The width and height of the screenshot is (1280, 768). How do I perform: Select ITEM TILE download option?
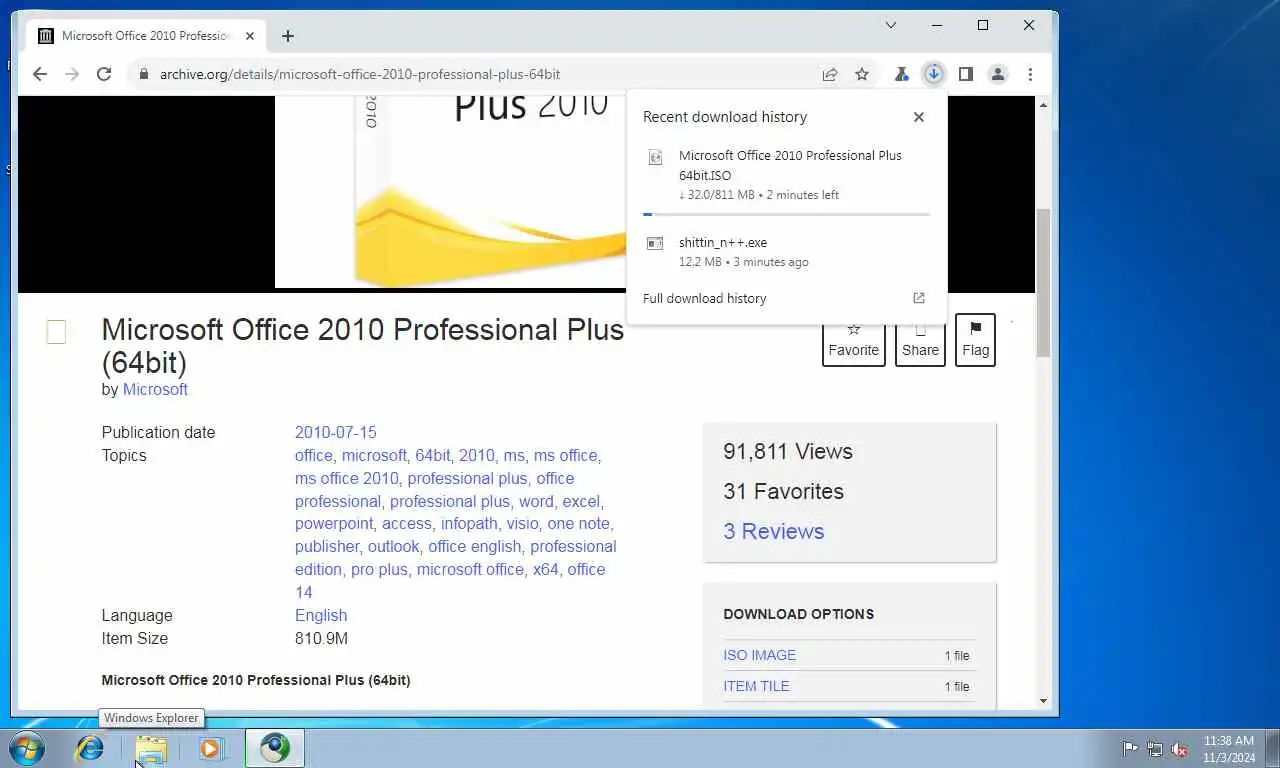click(x=757, y=686)
